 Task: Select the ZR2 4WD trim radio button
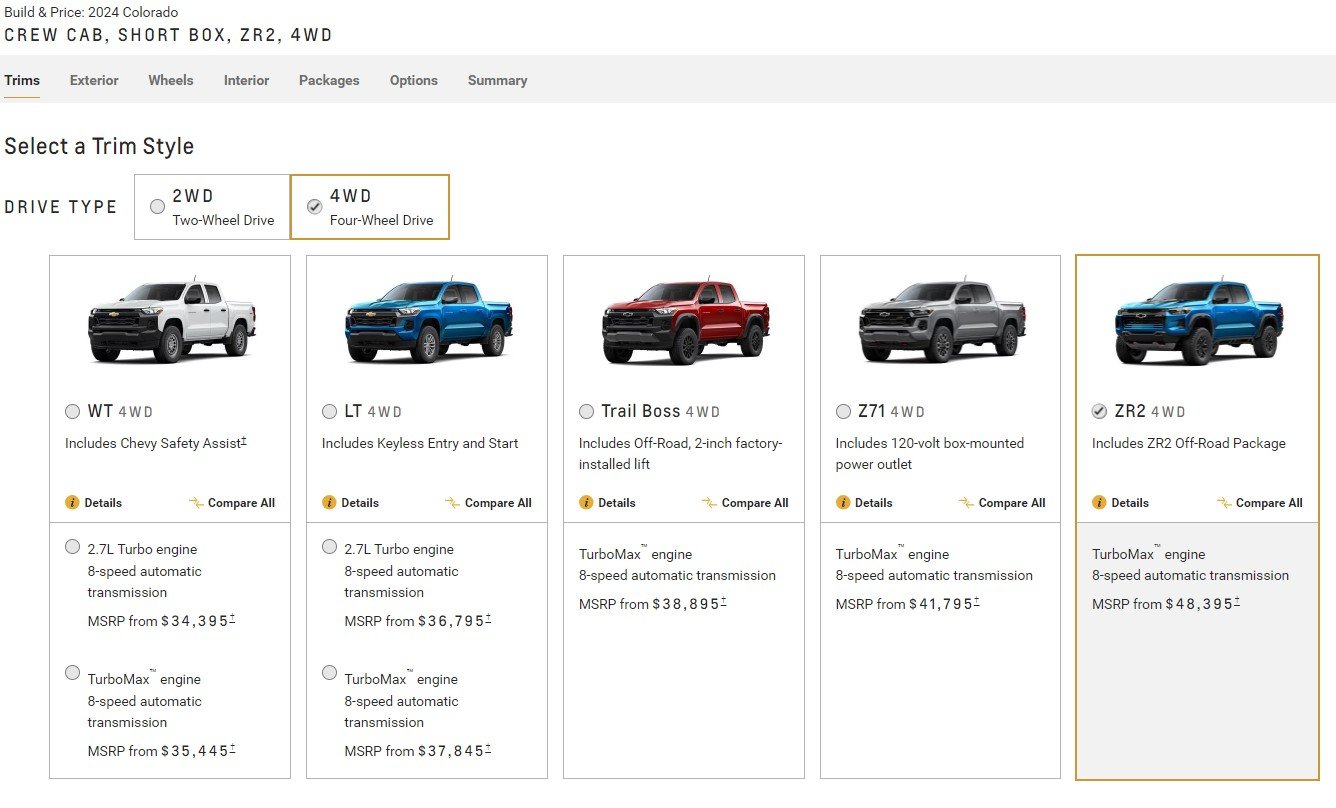pyautogui.click(x=1099, y=412)
